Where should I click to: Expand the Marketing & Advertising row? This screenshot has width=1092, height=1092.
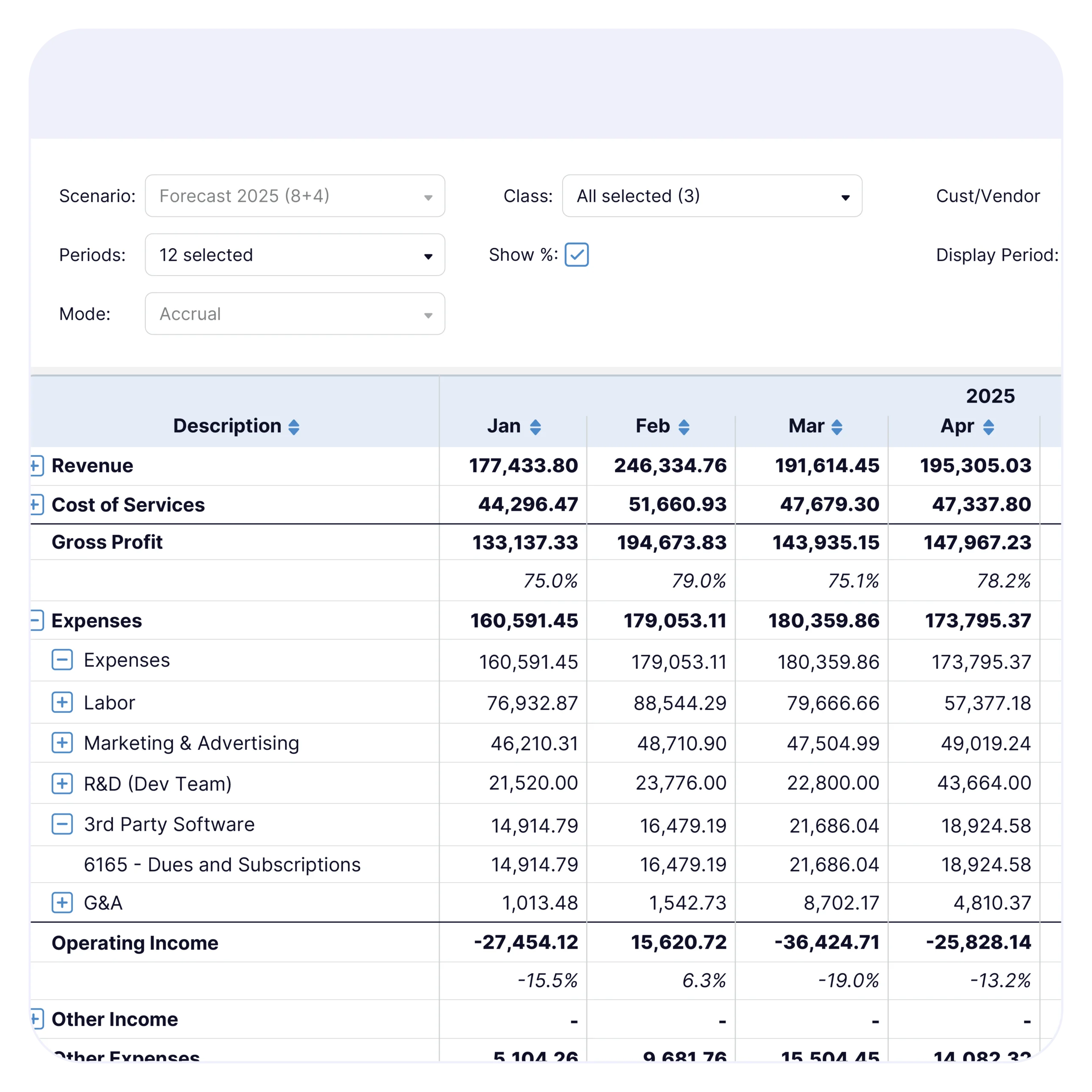(x=62, y=743)
